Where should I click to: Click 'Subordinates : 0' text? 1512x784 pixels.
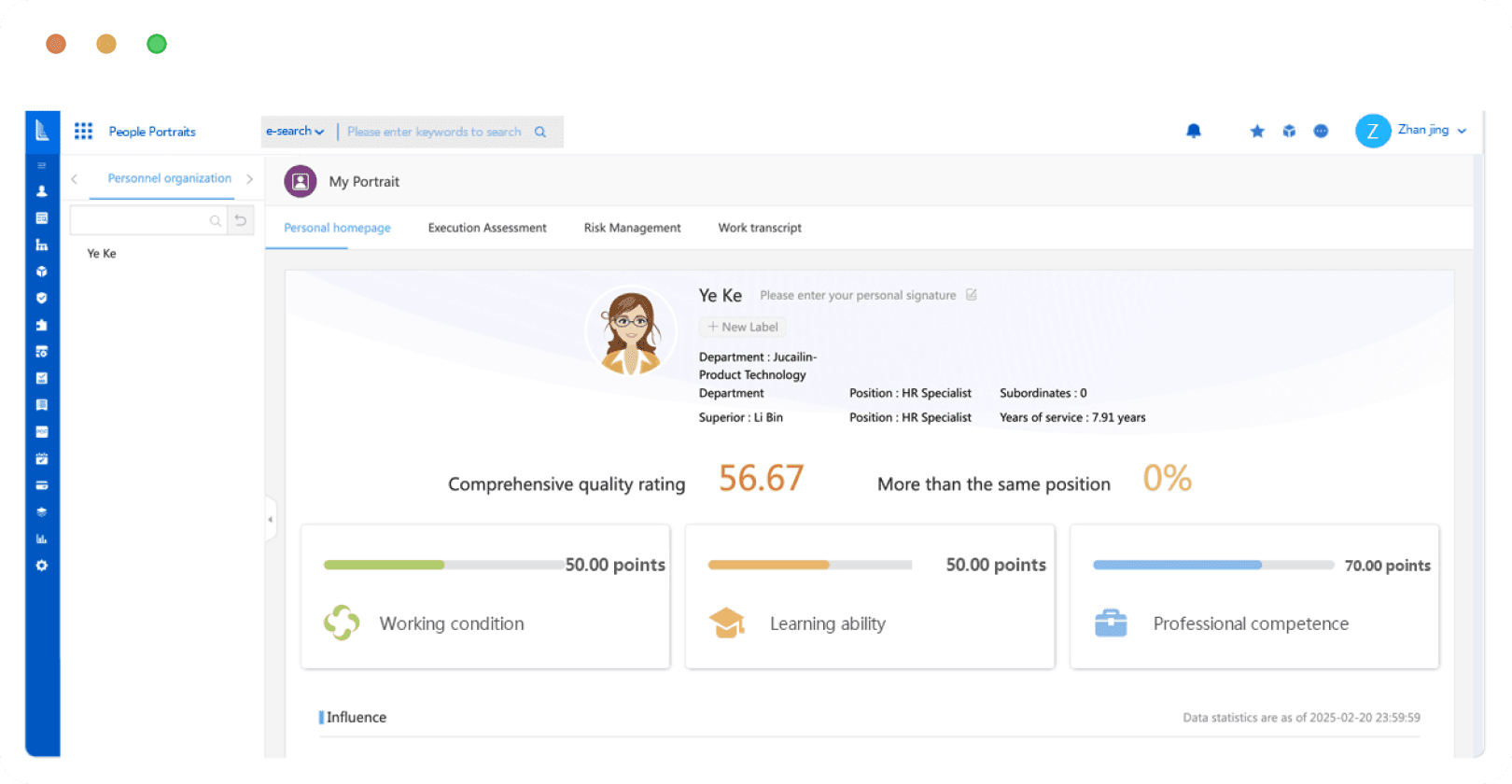[x=1043, y=394]
